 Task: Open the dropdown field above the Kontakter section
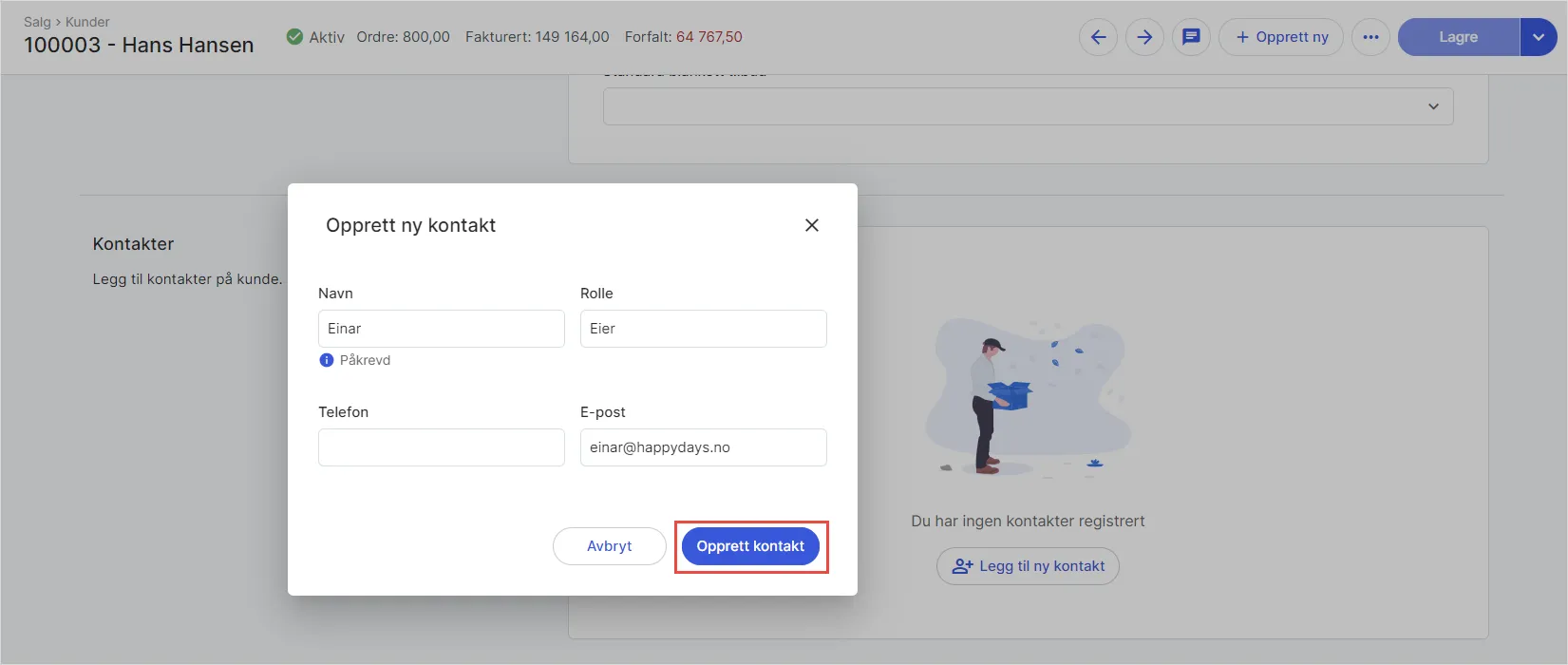click(x=1028, y=106)
